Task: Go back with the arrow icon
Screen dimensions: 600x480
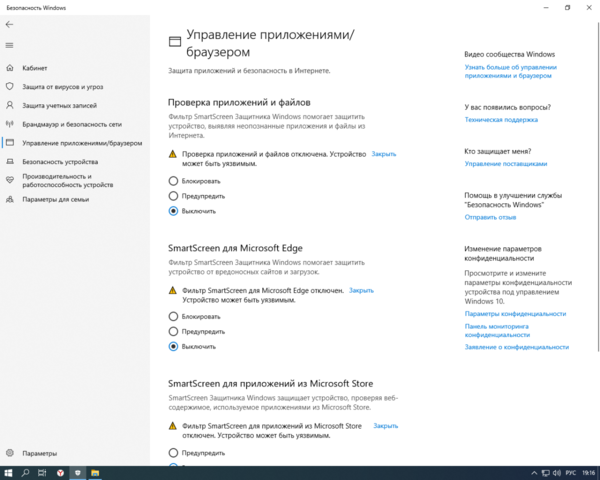Action: 9,24
